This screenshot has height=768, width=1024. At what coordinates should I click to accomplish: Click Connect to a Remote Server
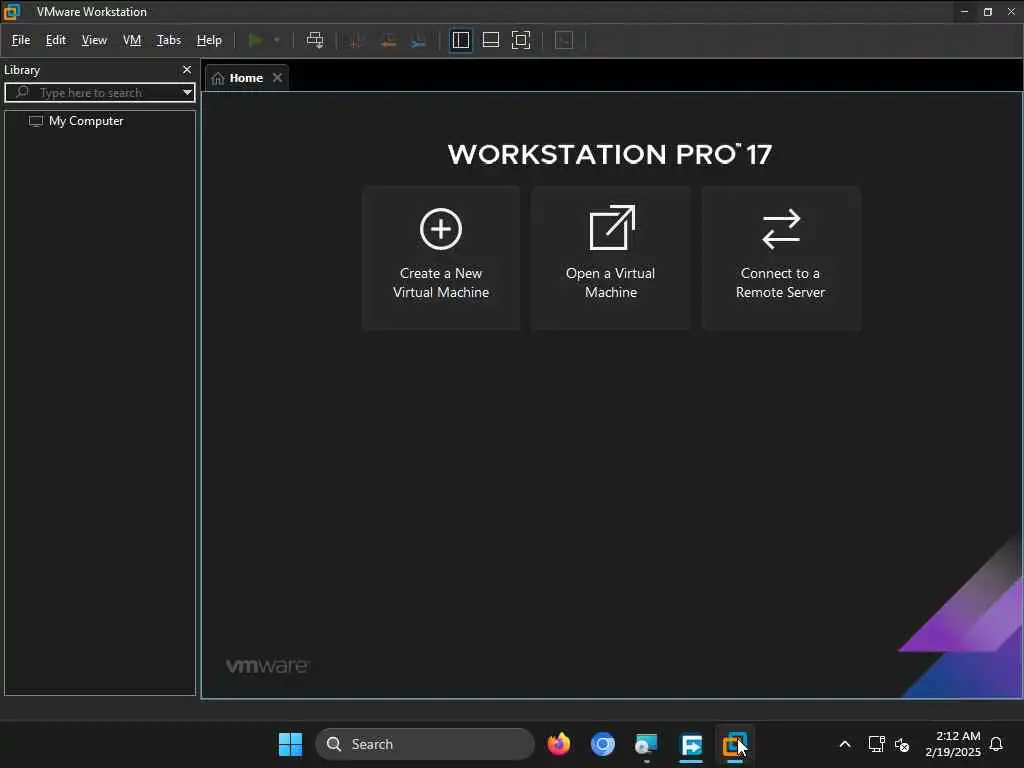pos(781,258)
